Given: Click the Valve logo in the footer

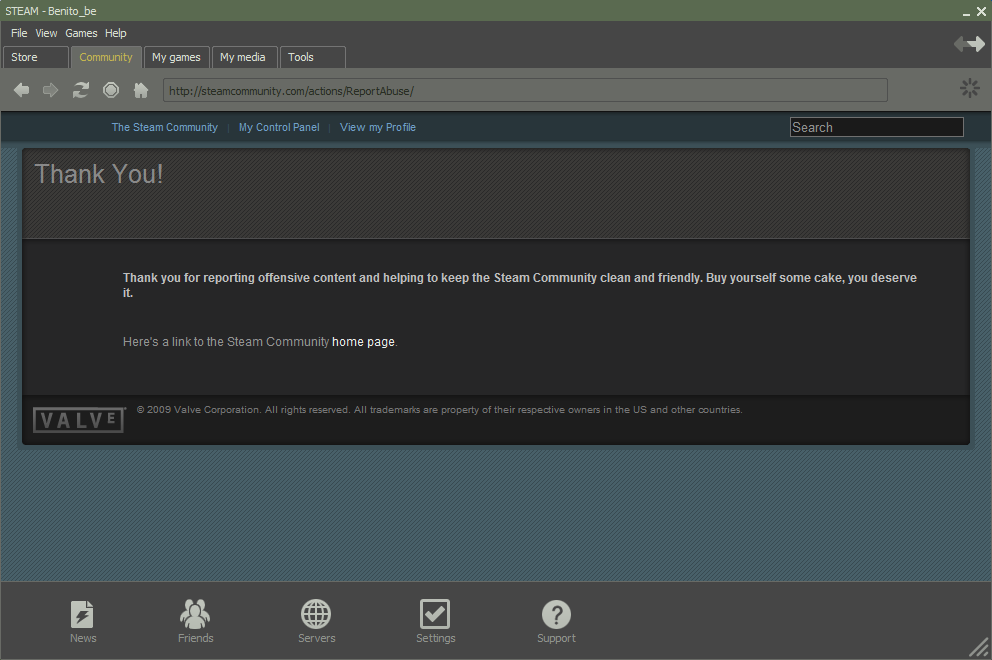Looking at the screenshot, I should pyautogui.click(x=78, y=420).
